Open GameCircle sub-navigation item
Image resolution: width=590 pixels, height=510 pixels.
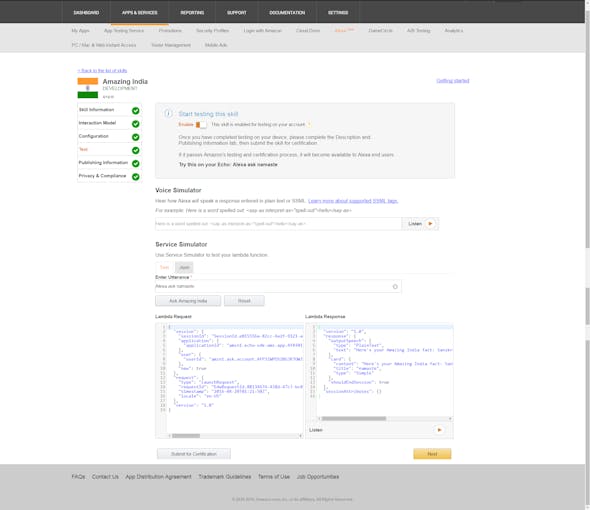click(380, 30)
